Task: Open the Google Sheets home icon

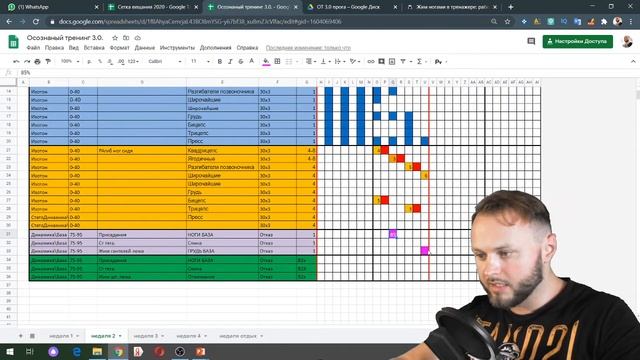Action: tap(13, 42)
